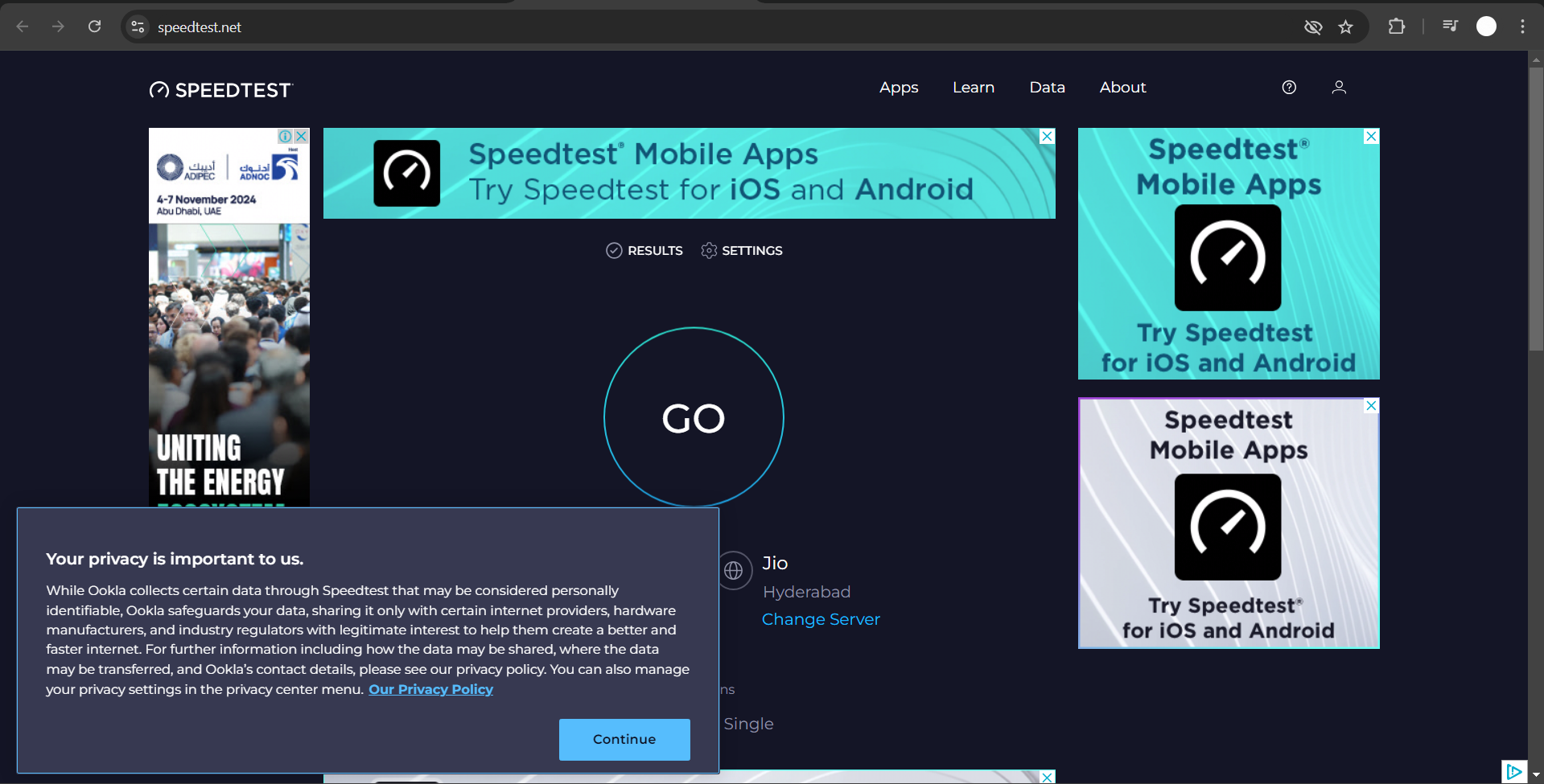Click the page's vertical scrollbar thumb
The image size is (1544, 784).
(1536, 209)
